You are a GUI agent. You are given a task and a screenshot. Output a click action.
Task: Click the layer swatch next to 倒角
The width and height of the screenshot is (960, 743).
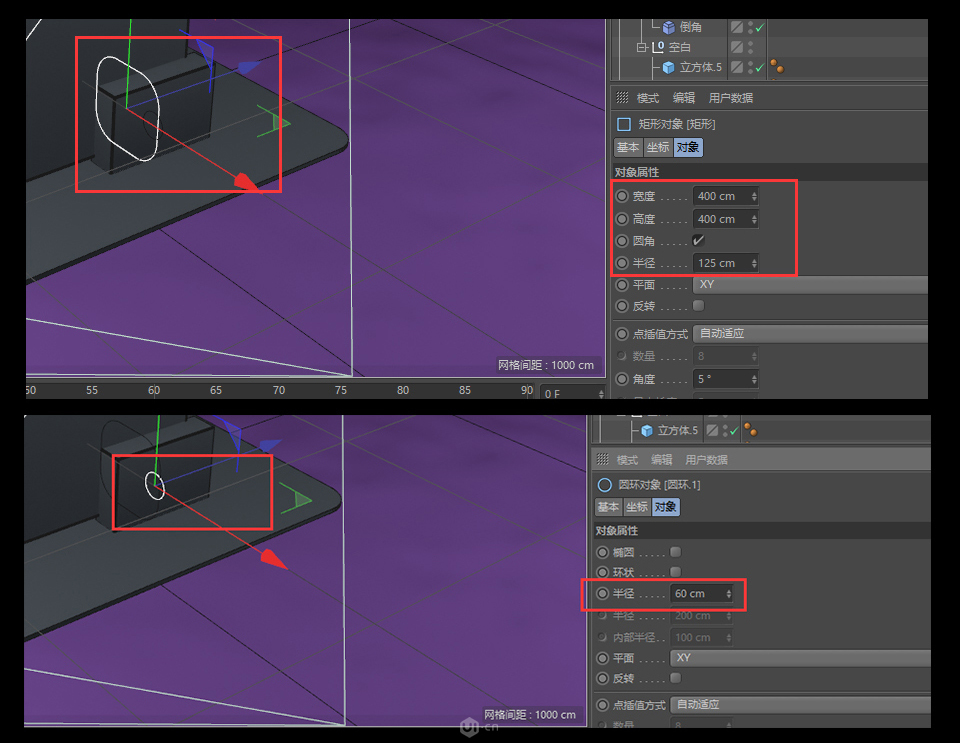point(738,25)
